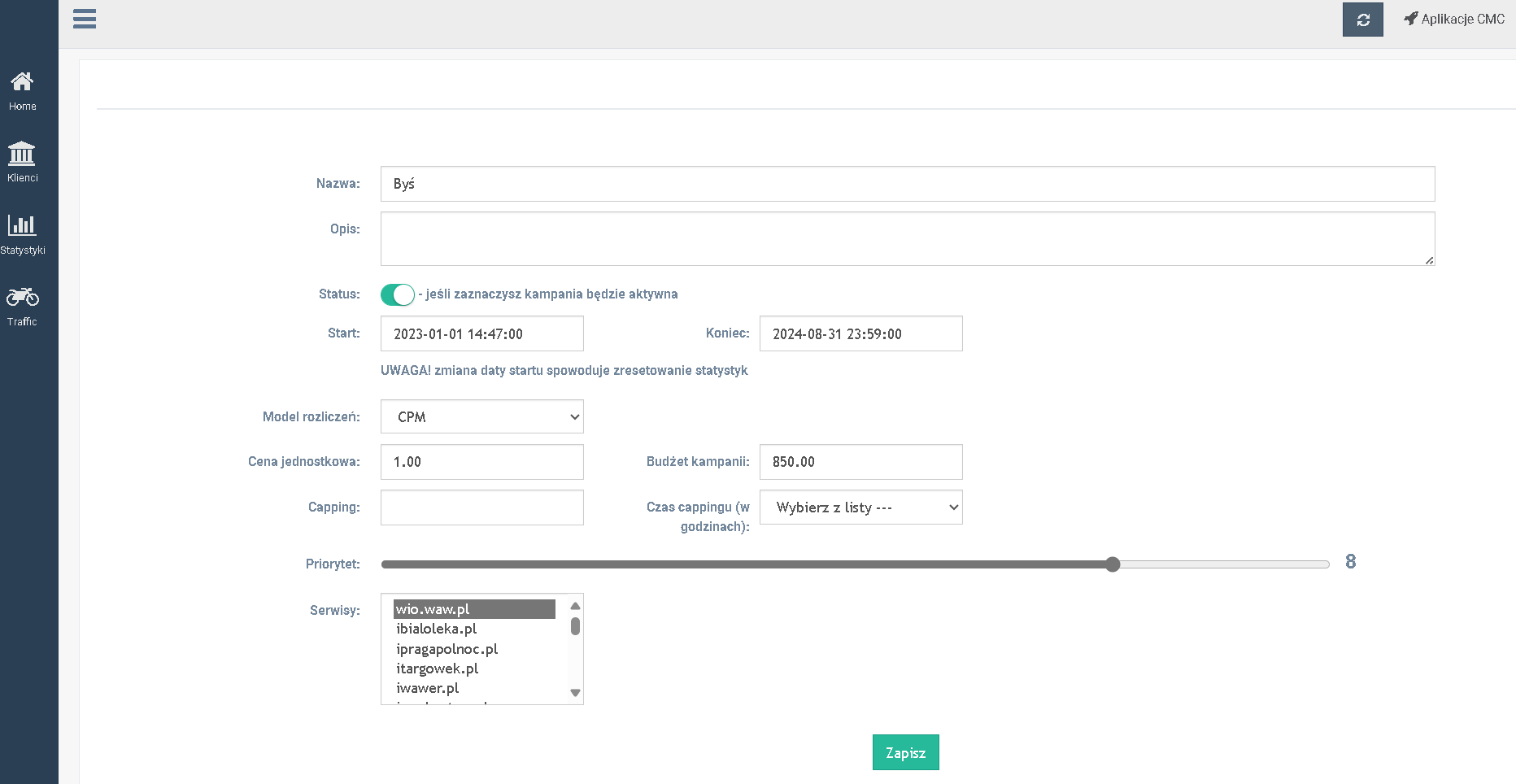Screen dimensions: 1516x784
Task: Open Klienci bank icon in sidebar
Action: pos(22,154)
